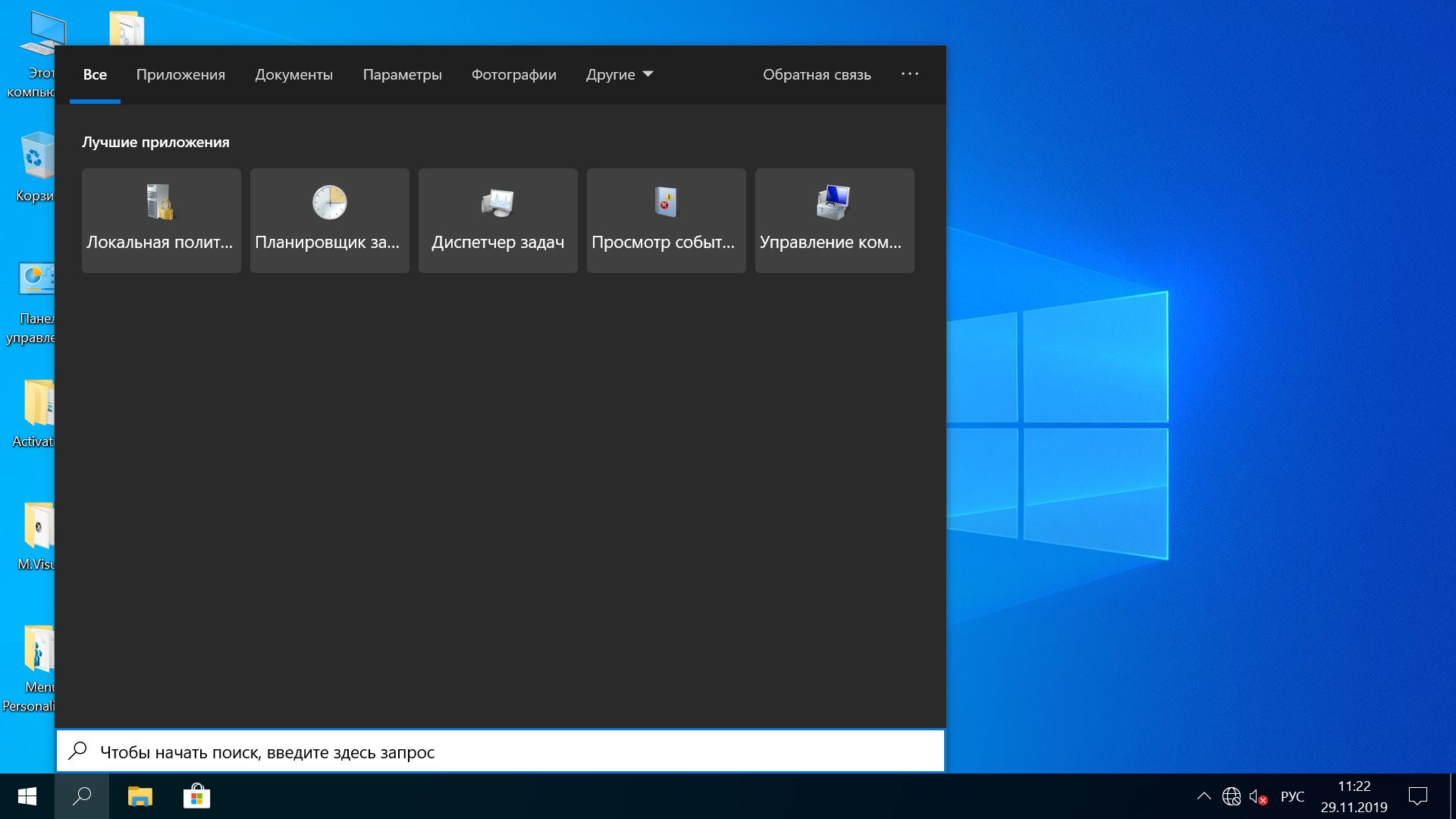Launch Управление компьютером tile
The width and height of the screenshot is (1456, 819).
click(834, 220)
